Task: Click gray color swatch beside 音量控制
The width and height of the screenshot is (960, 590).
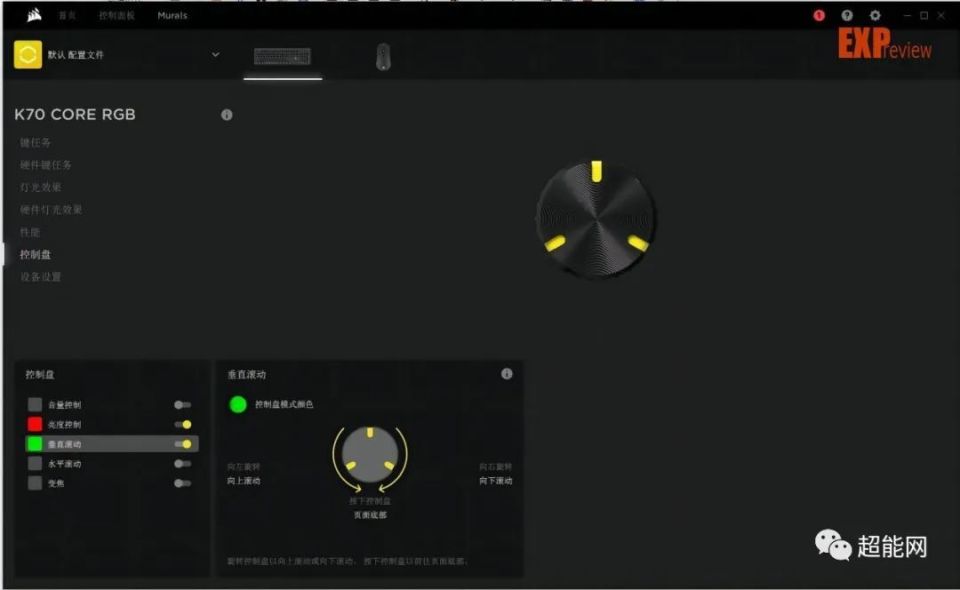Action: (35, 405)
